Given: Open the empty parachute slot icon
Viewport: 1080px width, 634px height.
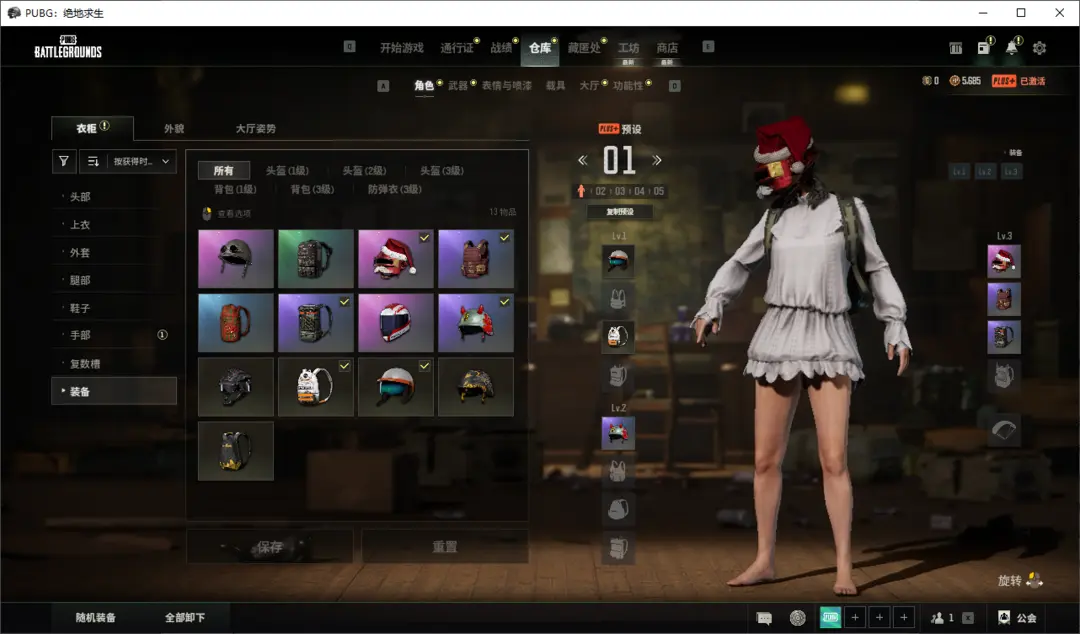Looking at the screenshot, I should 1004,429.
